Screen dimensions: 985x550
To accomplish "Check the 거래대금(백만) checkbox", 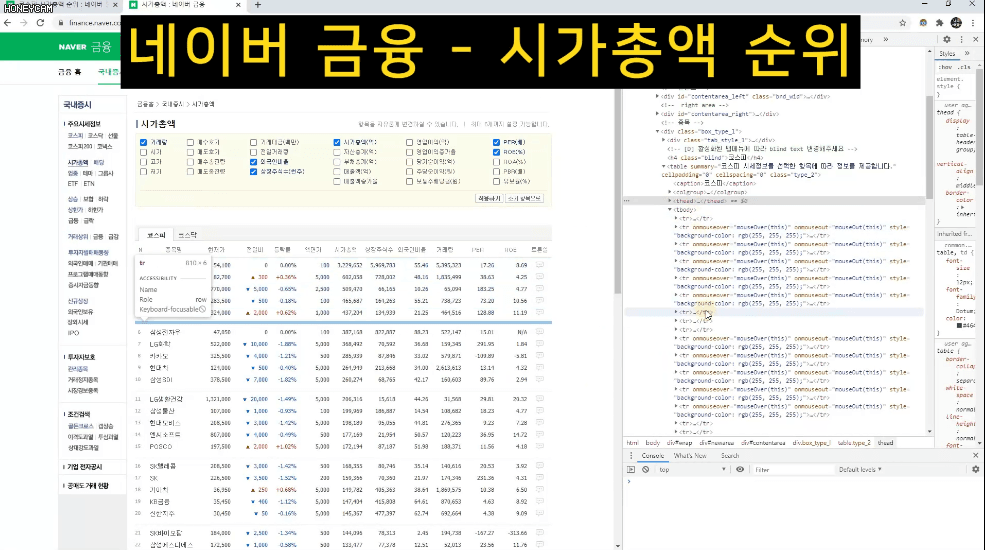I will click(253, 143).
